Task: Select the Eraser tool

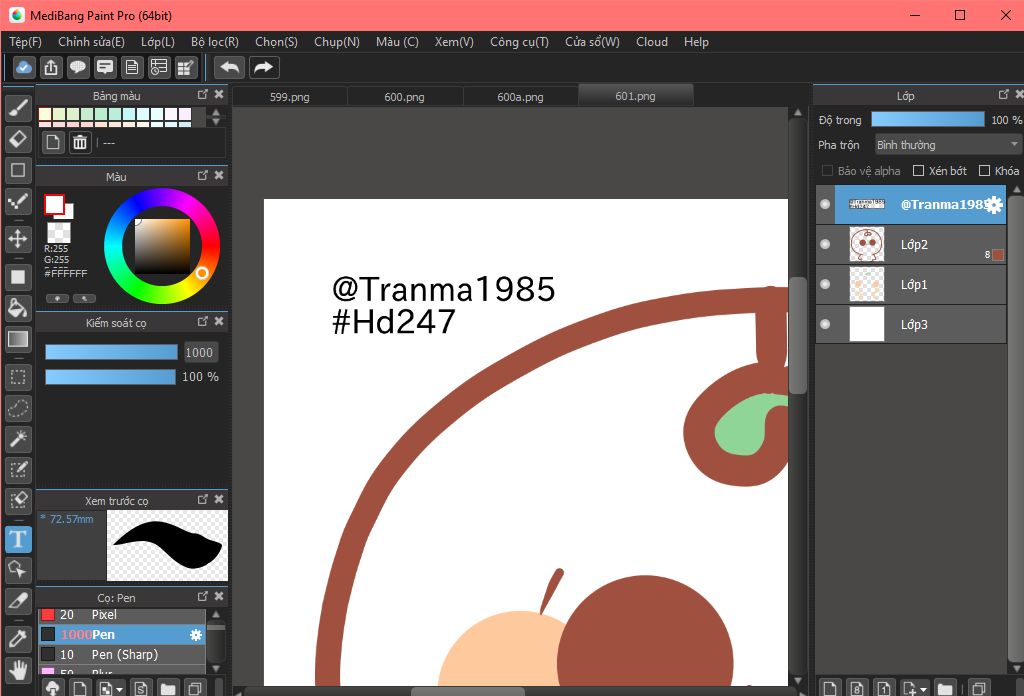Action: pos(18,139)
